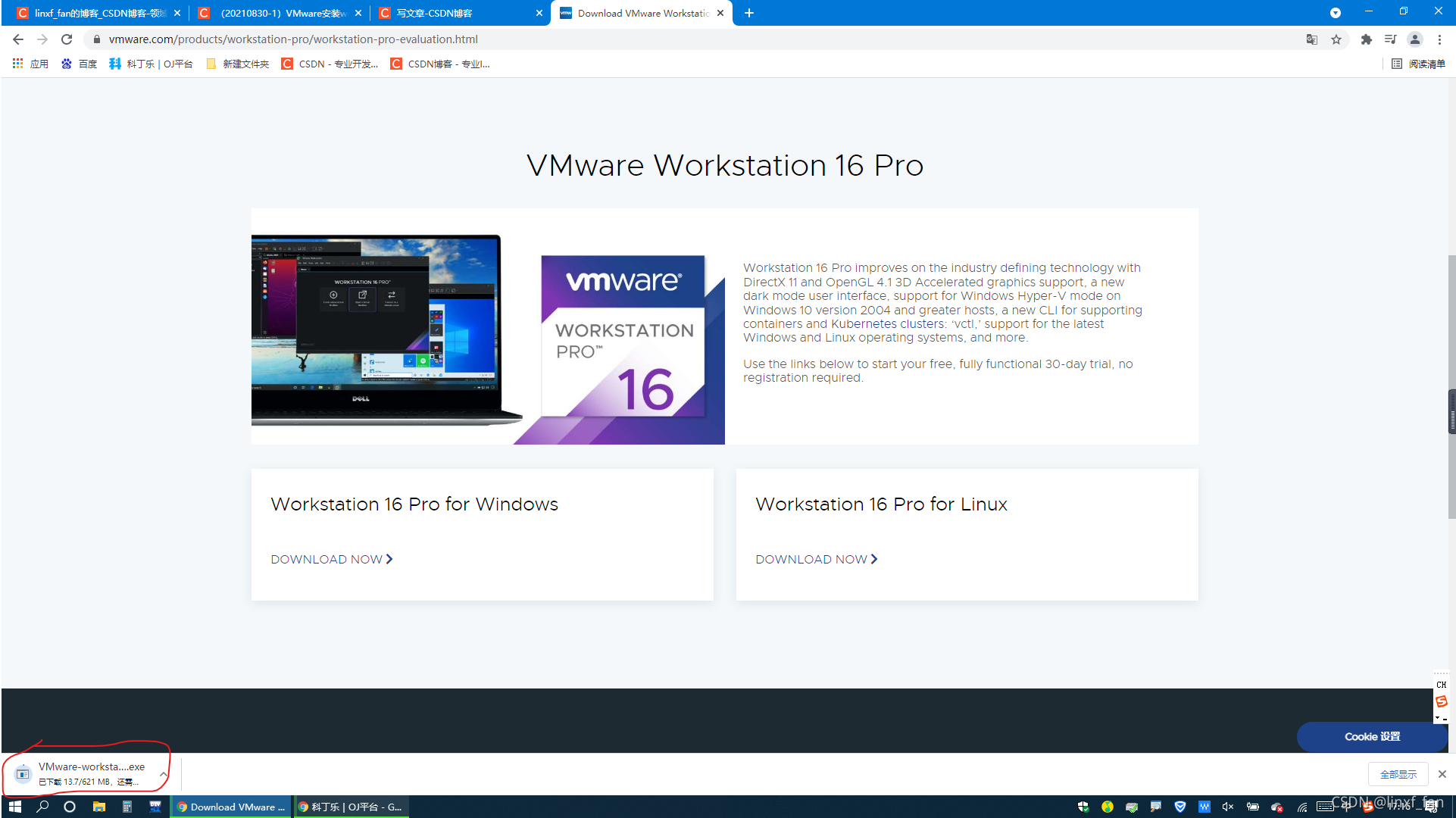Open Chrome three-dot menu
1456x818 pixels.
(1439, 39)
